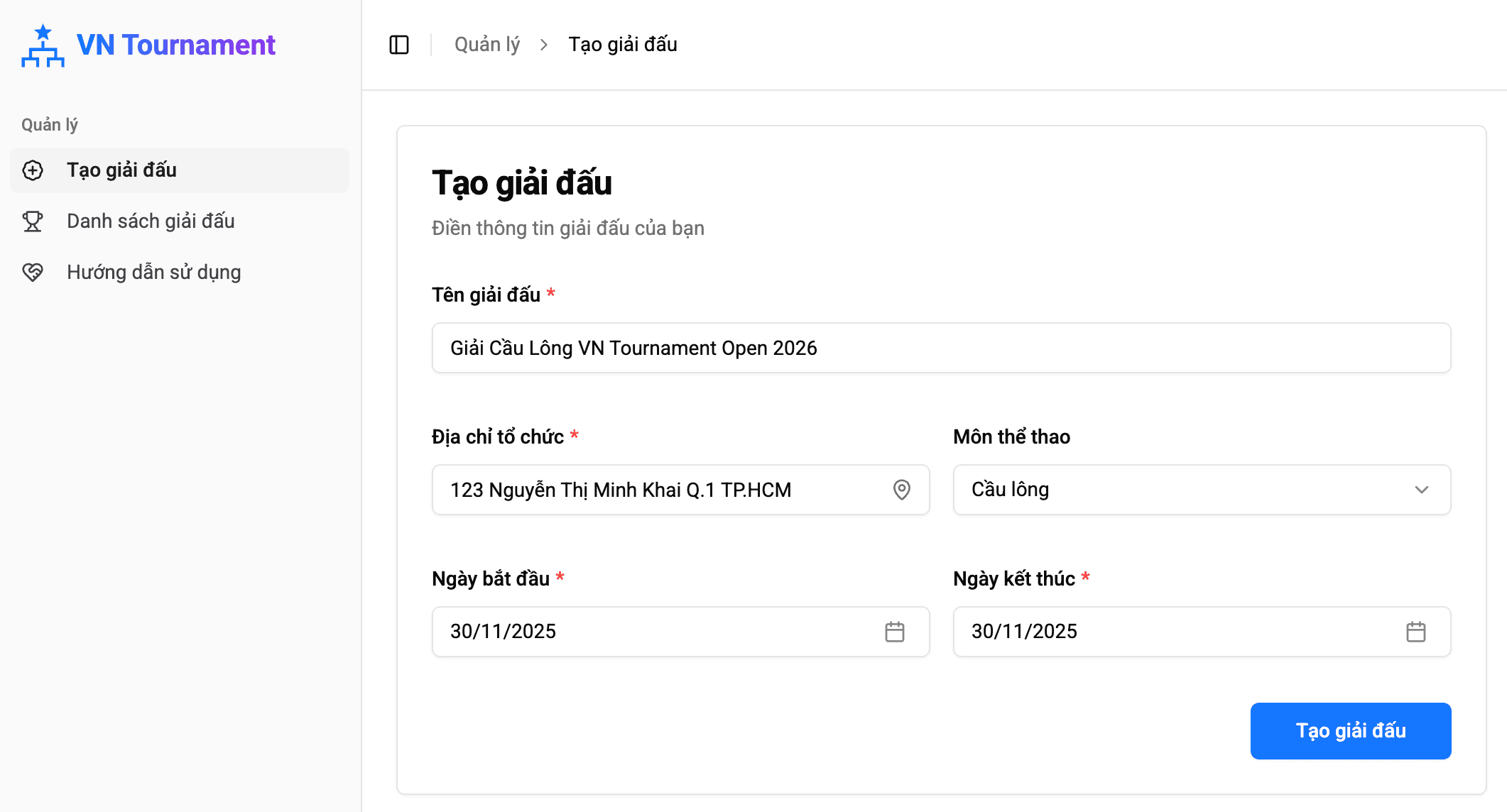Expand the Môn thể thao dropdown chevron
The height and width of the screenshot is (812, 1507).
pos(1422,490)
